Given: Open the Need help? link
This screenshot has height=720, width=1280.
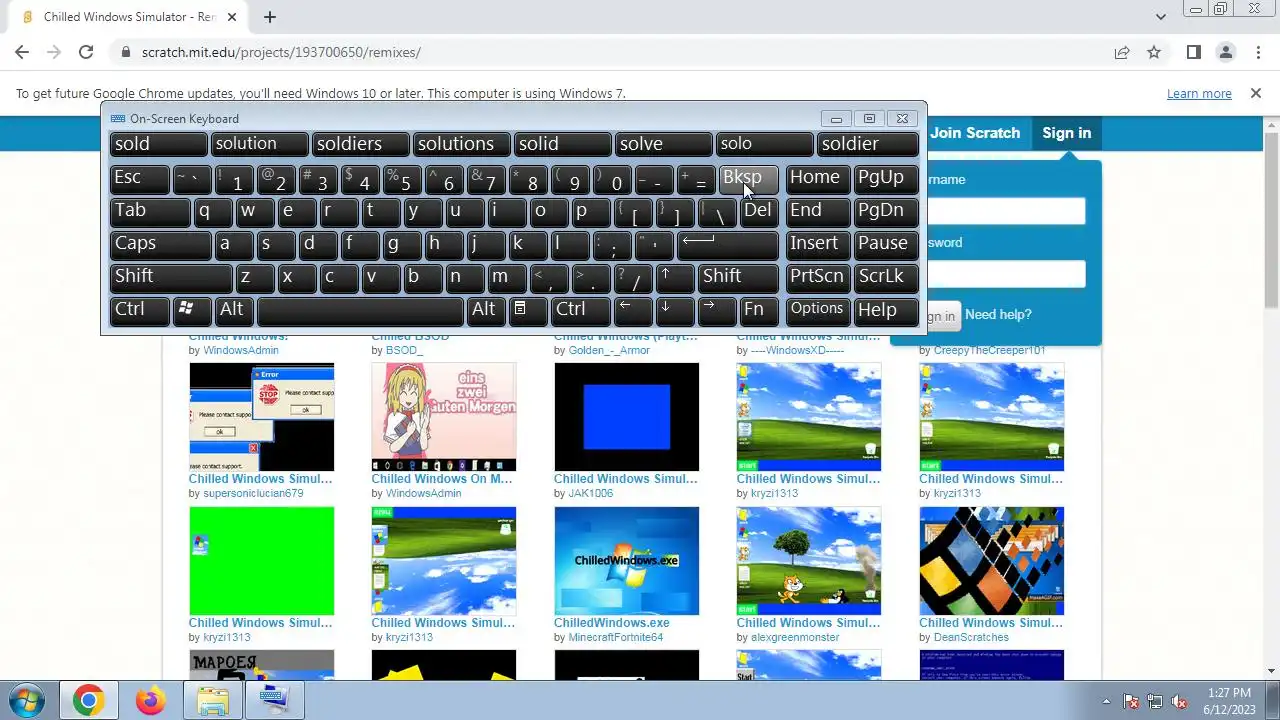Looking at the screenshot, I should tap(998, 315).
